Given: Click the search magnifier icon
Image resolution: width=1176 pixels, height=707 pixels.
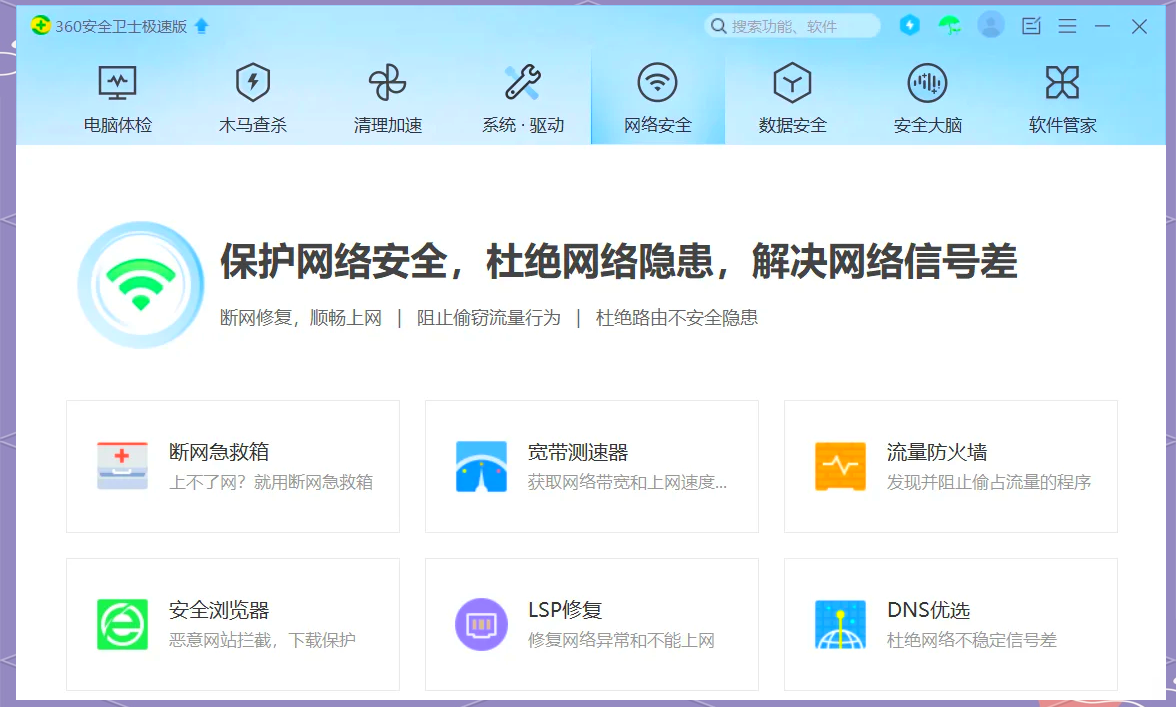Looking at the screenshot, I should click(718, 26).
